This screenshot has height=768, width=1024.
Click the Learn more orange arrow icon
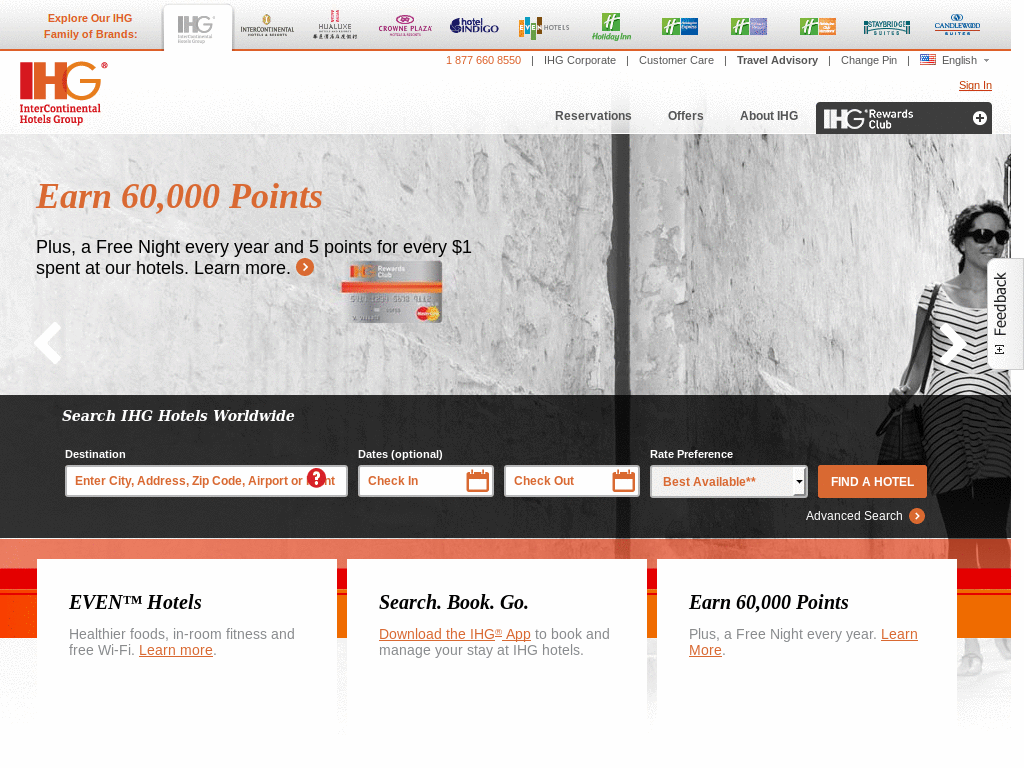coord(305,267)
